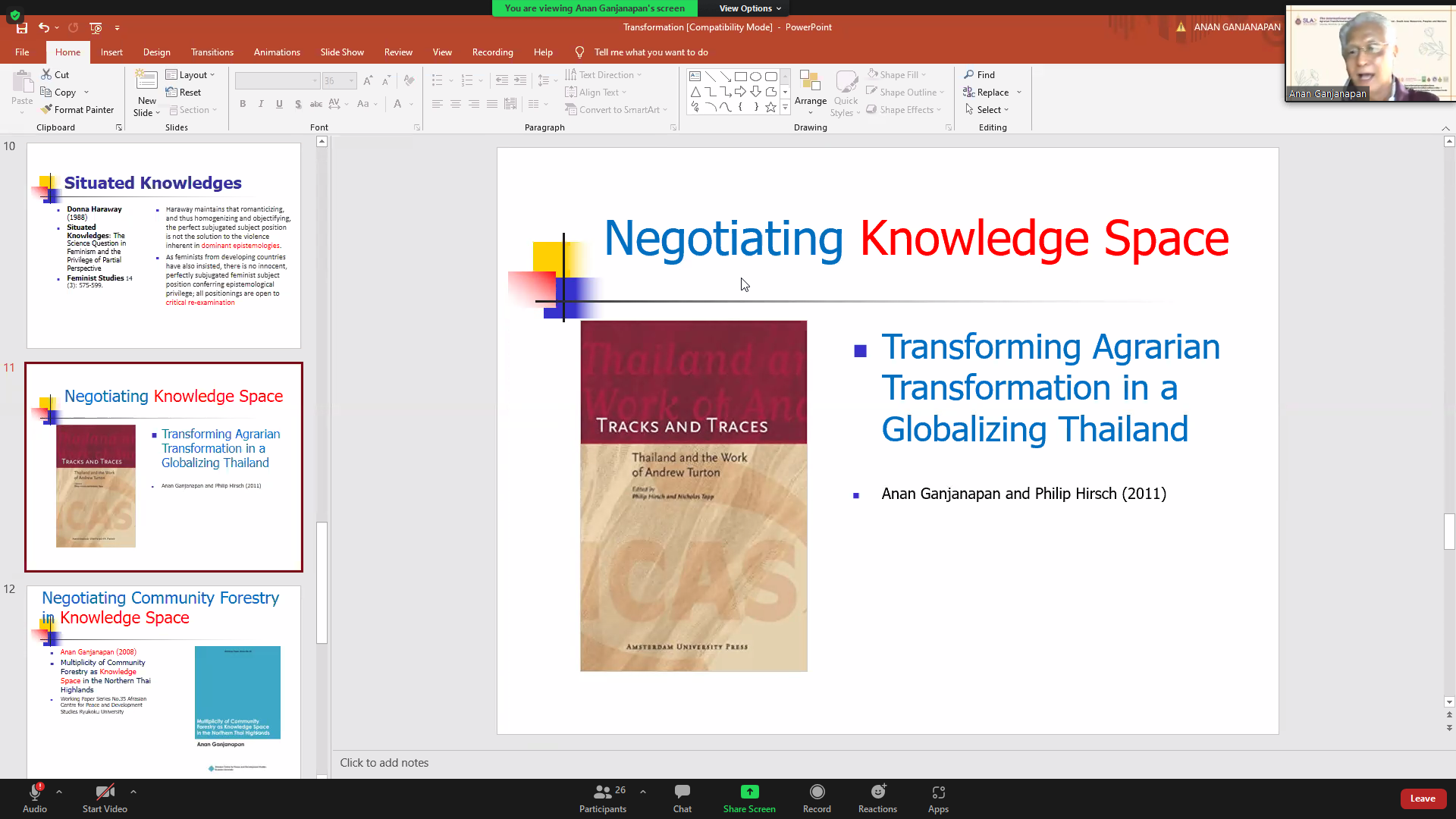
Task: Open the Reactions smiley icon
Action: [877, 797]
